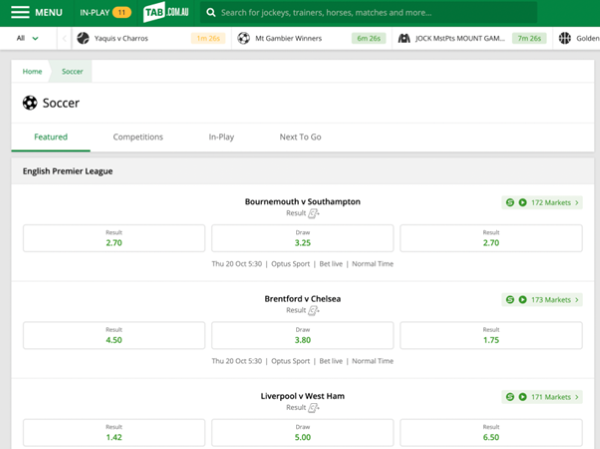Click the stats icon next to 173 Markets
Screen dimensions: 600x449
click(x=510, y=300)
